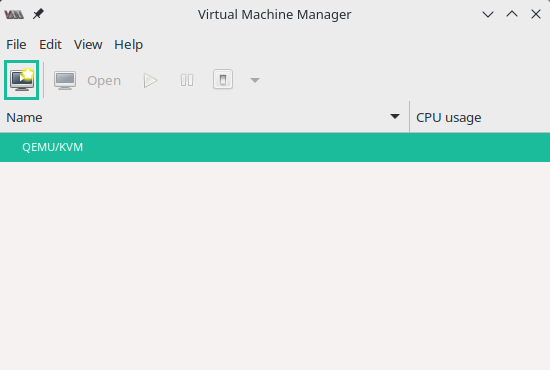Expand the shutdown options dropdown arrow
Image resolution: width=550 pixels, height=370 pixels.
255,80
